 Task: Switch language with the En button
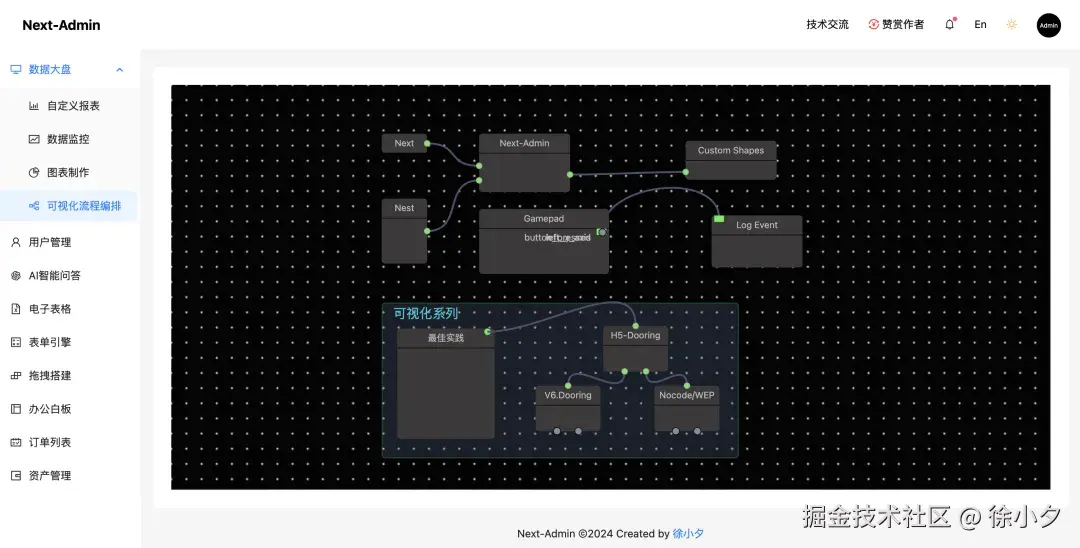[x=980, y=25]
